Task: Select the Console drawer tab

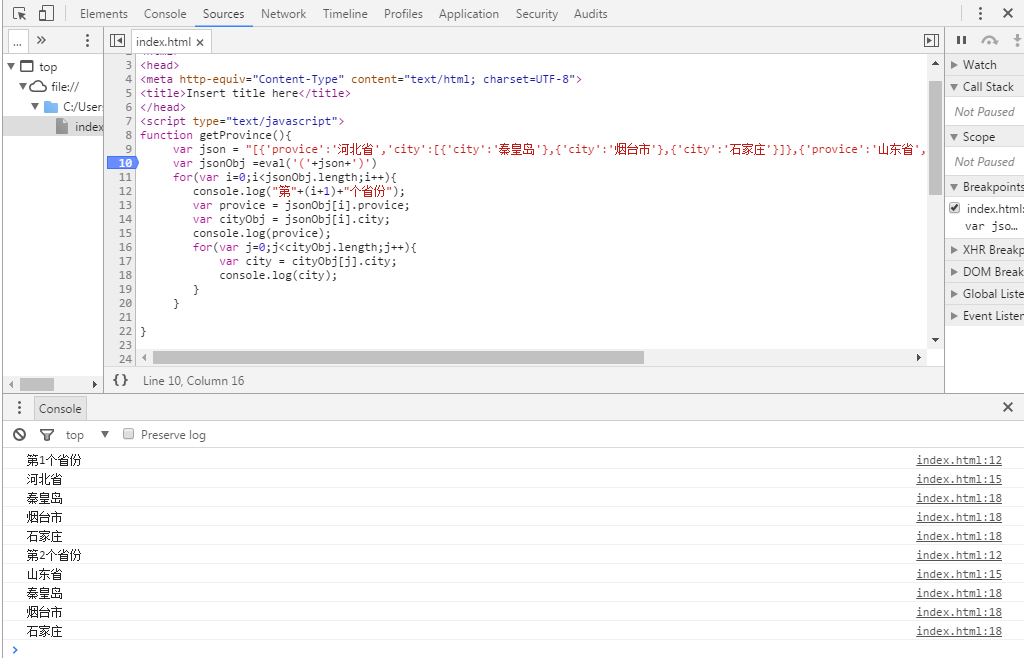Action: [x=60, y=409]
